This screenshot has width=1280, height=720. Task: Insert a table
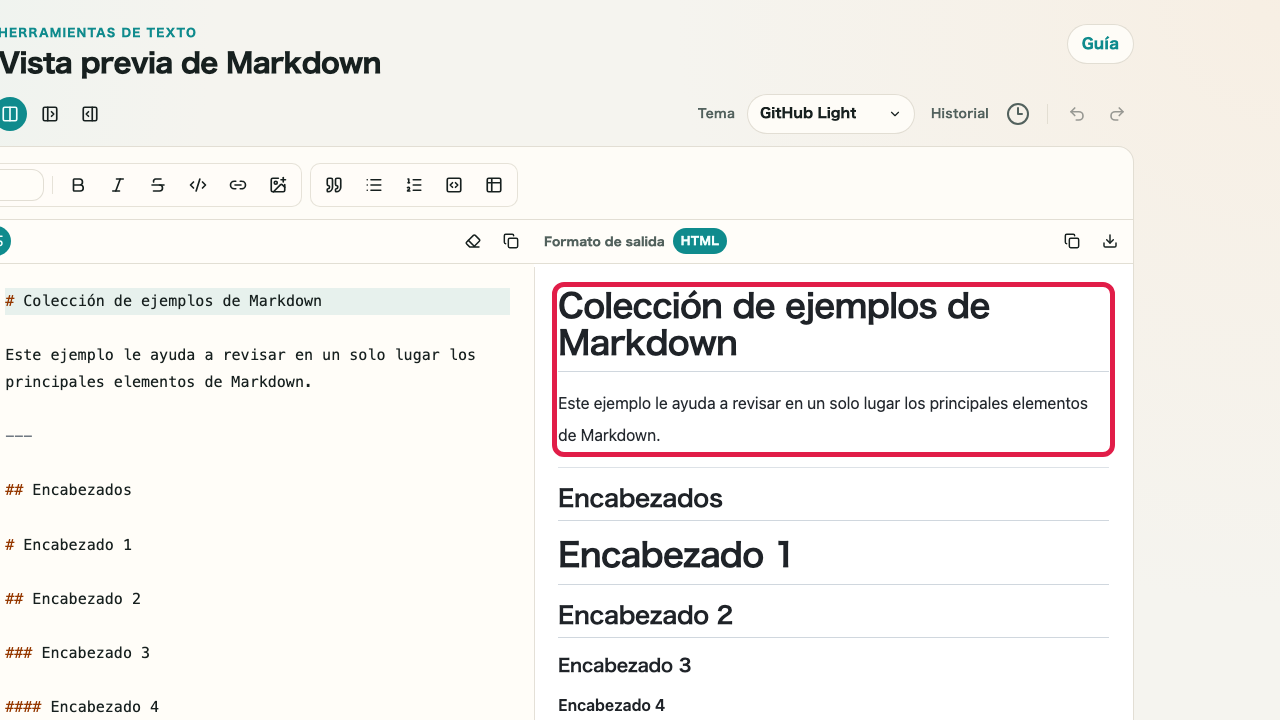pyautogui.click(x=494, y=185)
